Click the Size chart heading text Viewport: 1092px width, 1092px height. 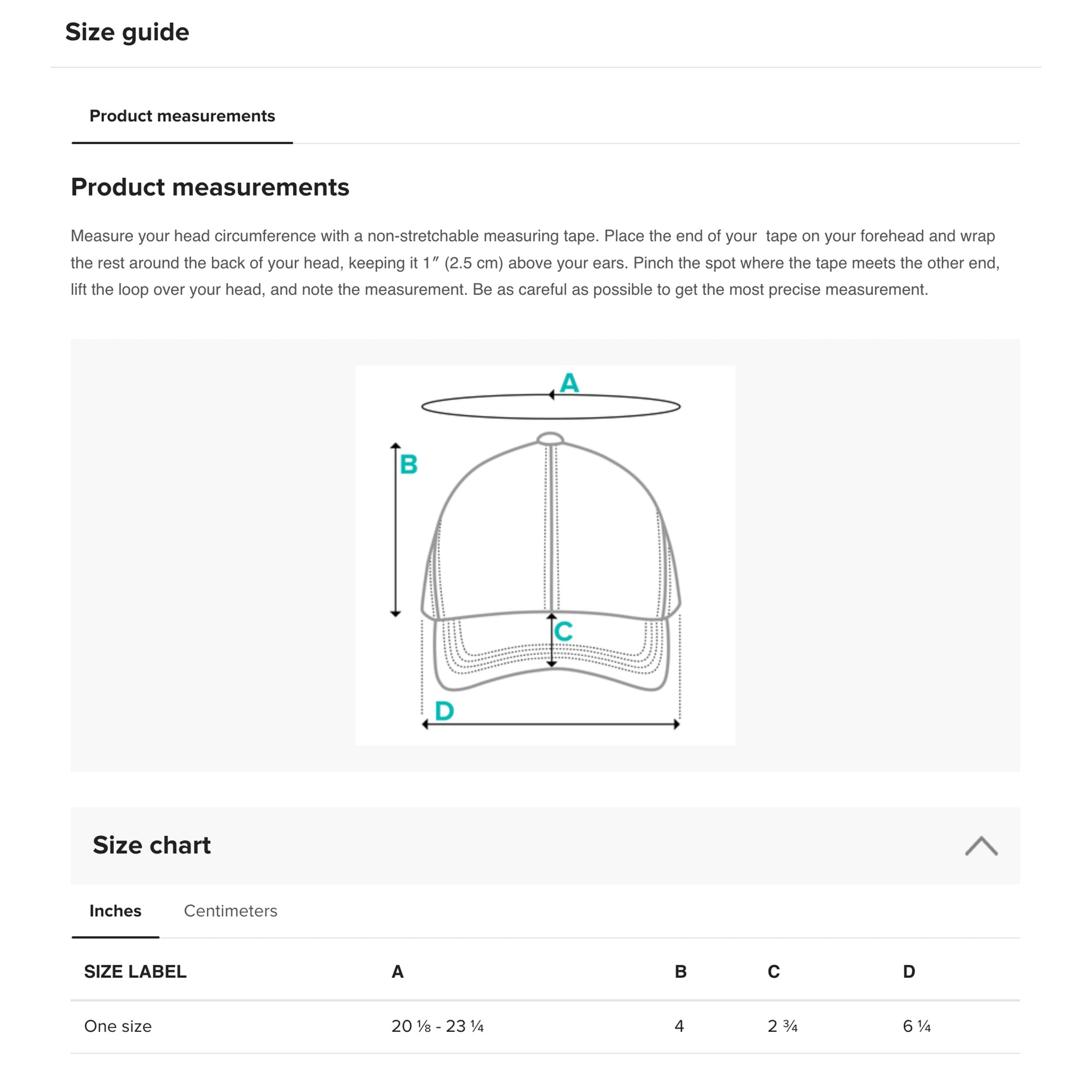point(151,845)
